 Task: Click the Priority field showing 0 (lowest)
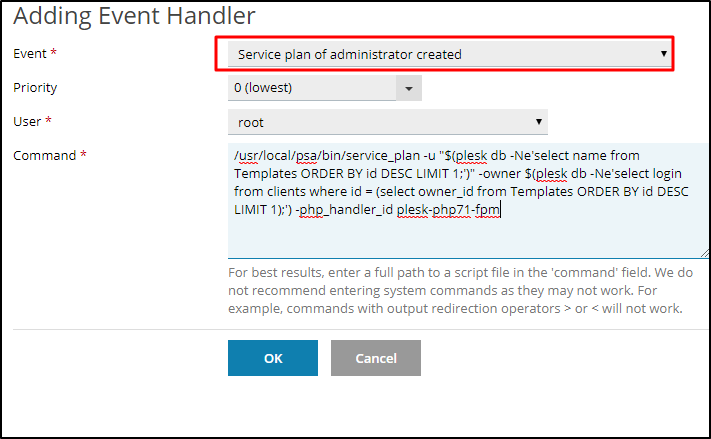pos(312,88)
